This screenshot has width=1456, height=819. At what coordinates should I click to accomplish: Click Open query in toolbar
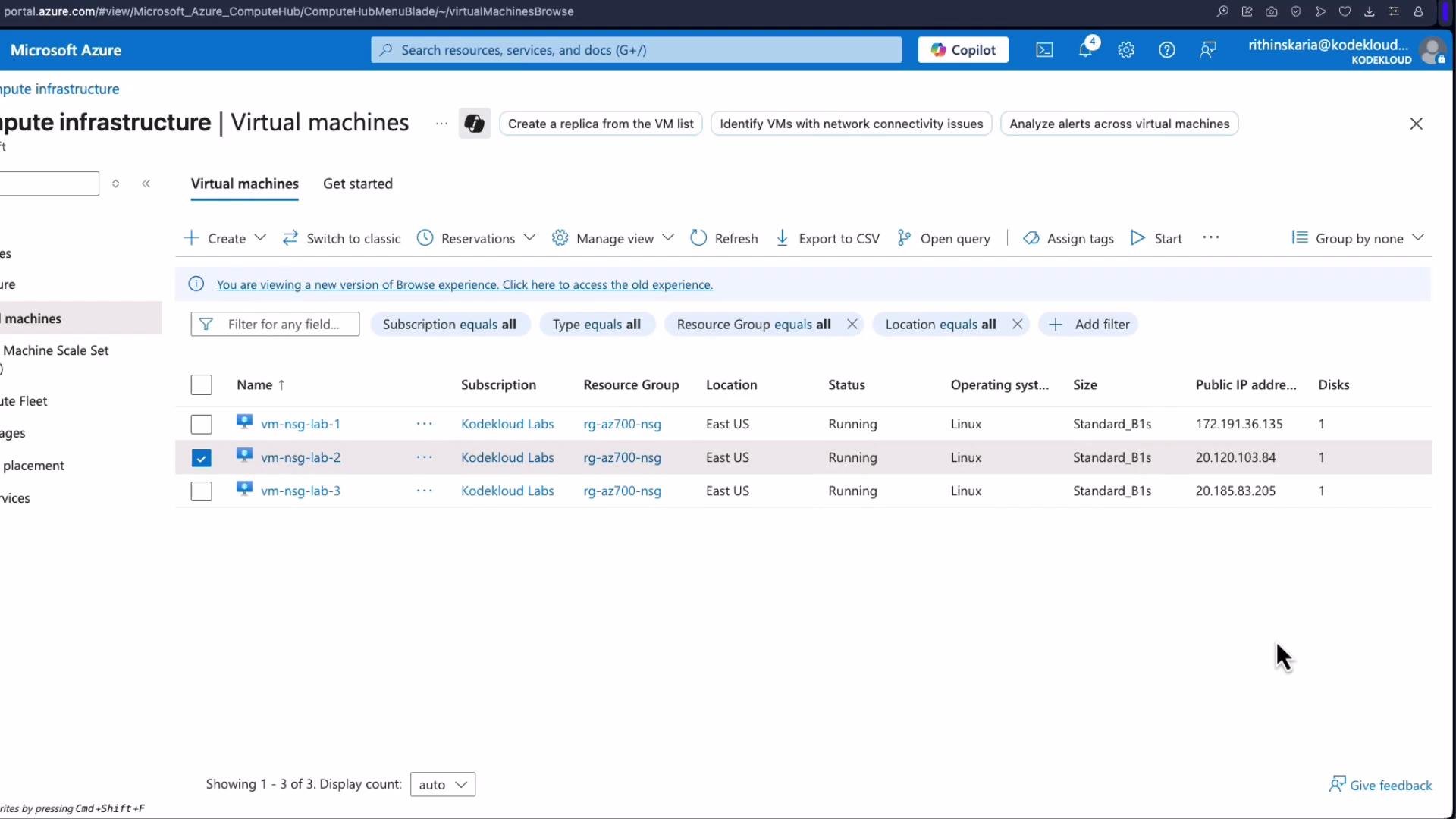(x=943, y=238)
